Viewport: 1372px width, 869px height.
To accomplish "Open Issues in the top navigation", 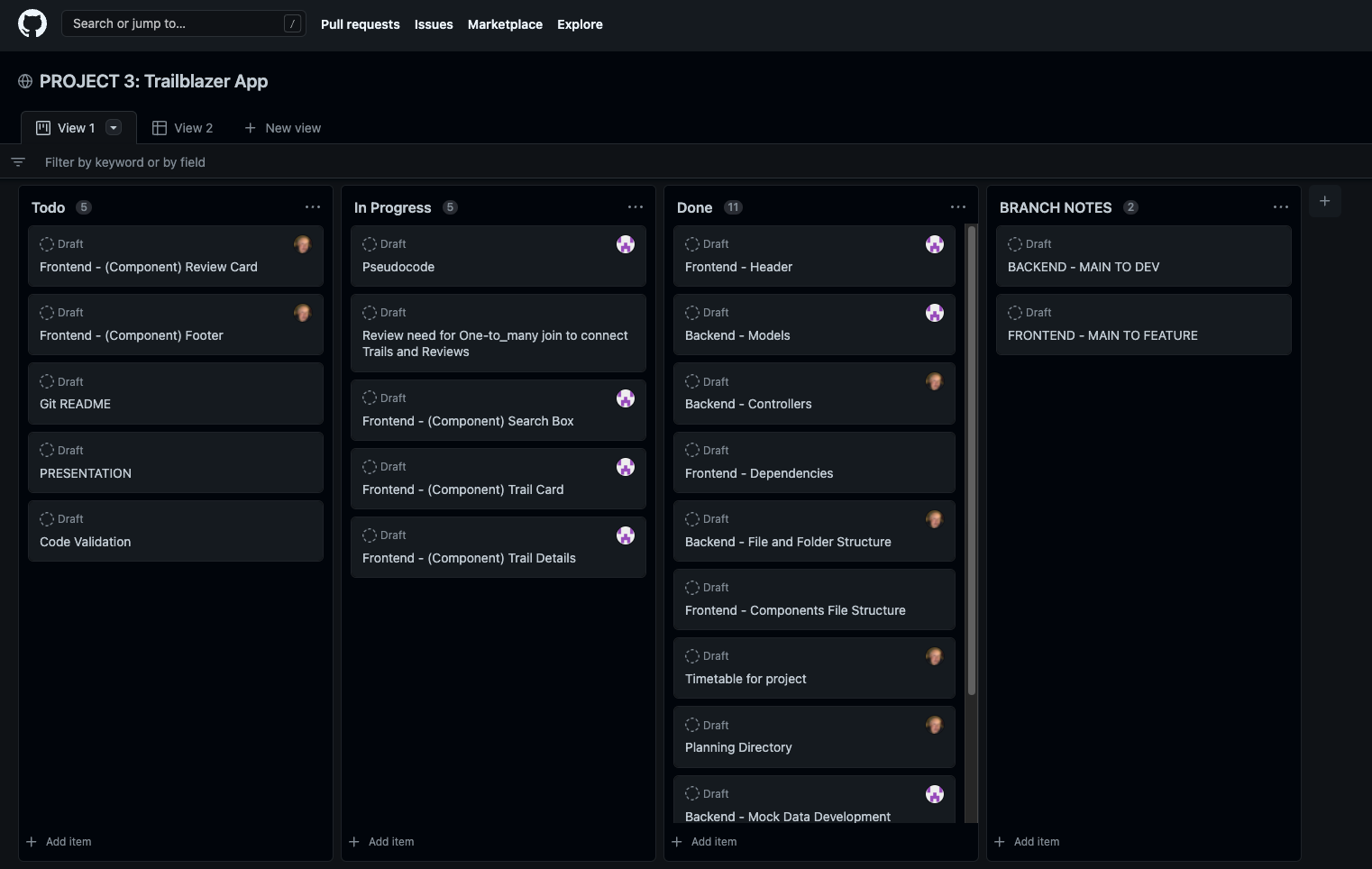I will [x=434, y=24].
